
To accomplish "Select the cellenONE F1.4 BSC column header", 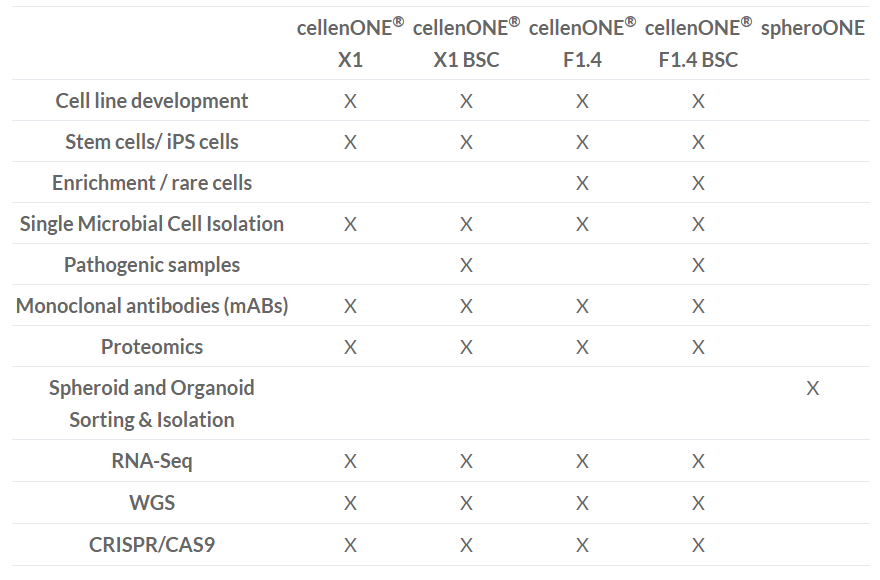I will tap(698, 43).
